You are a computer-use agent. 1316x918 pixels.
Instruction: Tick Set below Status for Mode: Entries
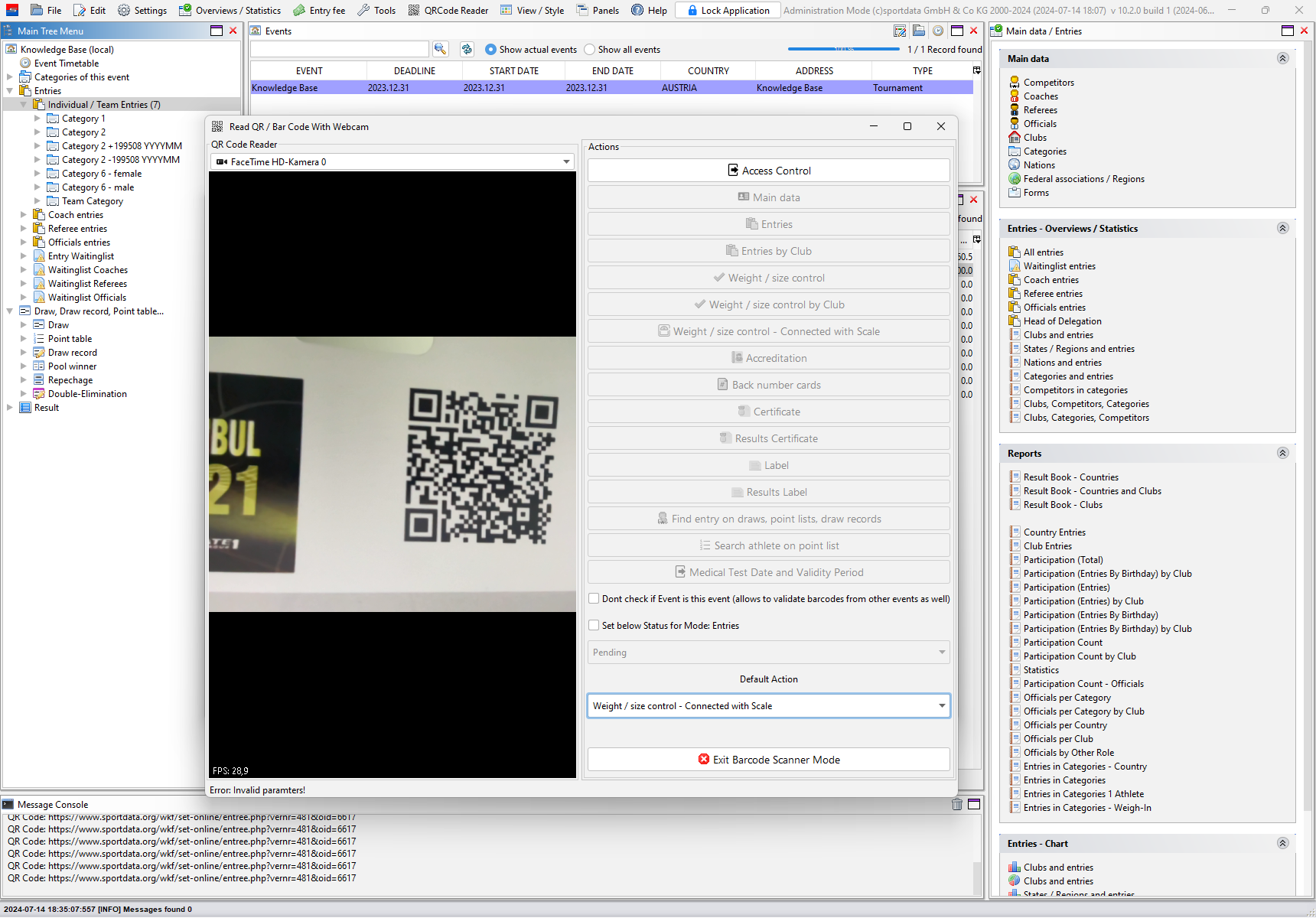click(594, 626)
